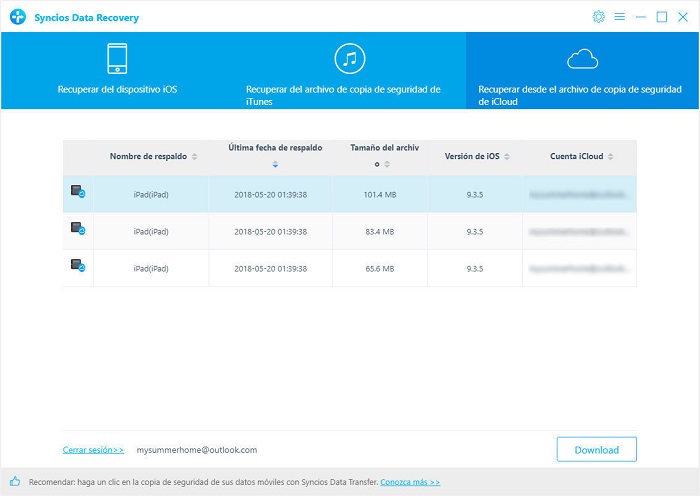Image resolution: width=700 pixels, height=496 pixels.
Task: Open the settings gear icon
Action: [x=598, y=17]
